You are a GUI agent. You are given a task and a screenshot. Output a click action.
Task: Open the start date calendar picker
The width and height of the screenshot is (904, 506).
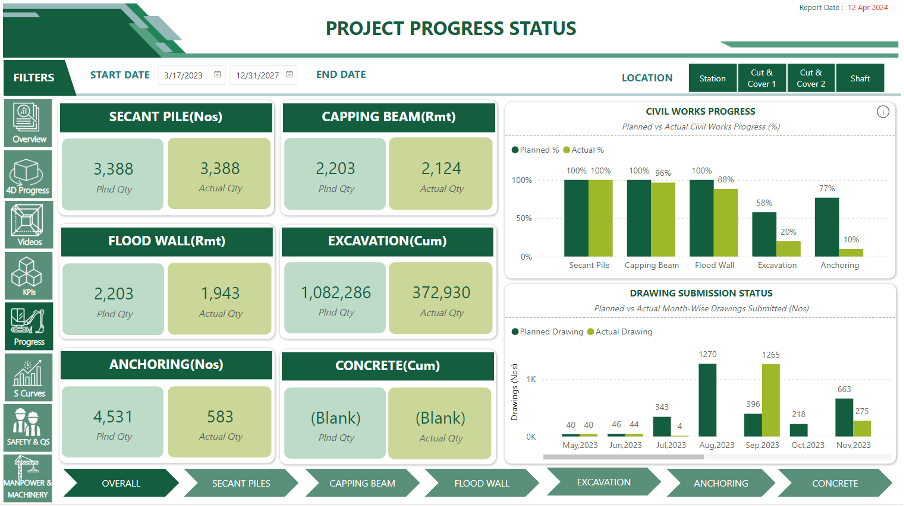[x=217, y=75]
